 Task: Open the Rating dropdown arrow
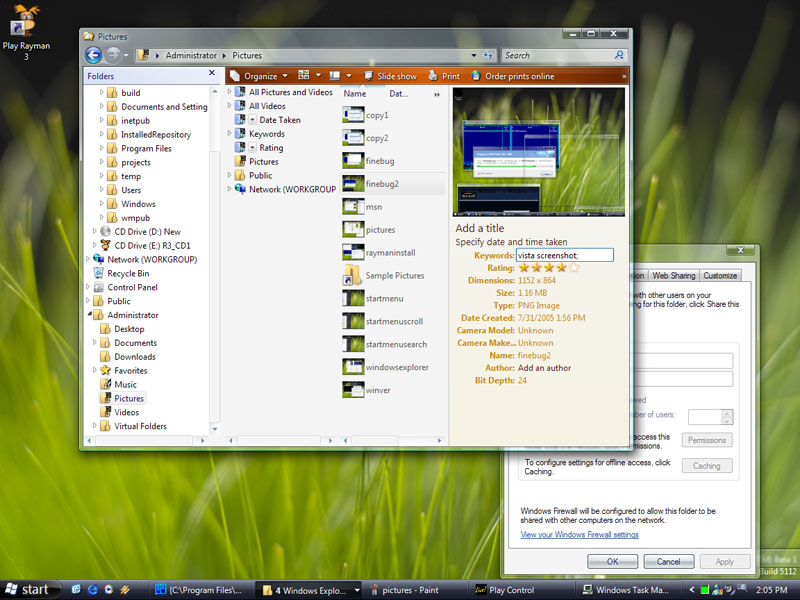253,147
